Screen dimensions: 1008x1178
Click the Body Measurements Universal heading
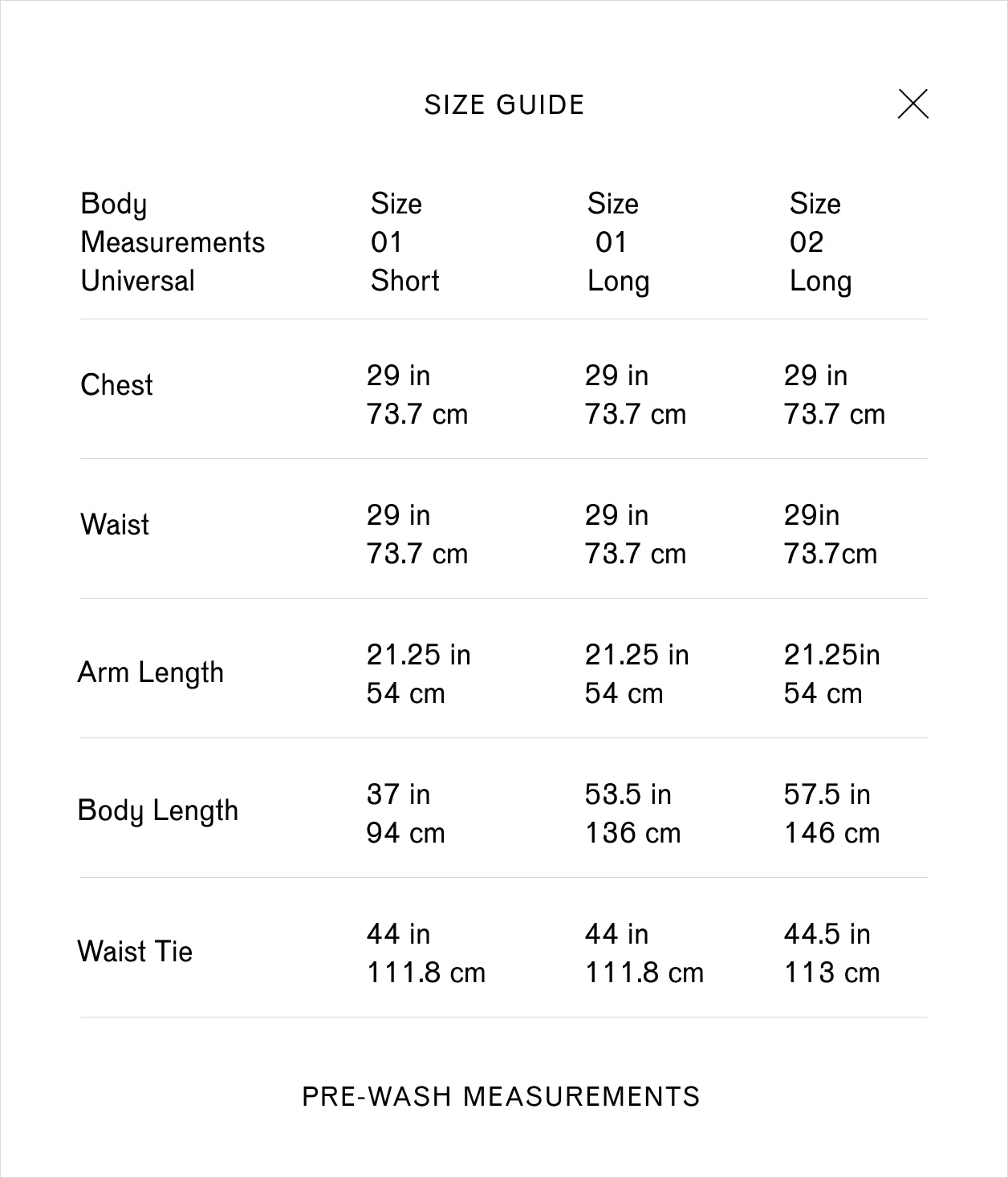pyautogui.click(x=172, y=242)
